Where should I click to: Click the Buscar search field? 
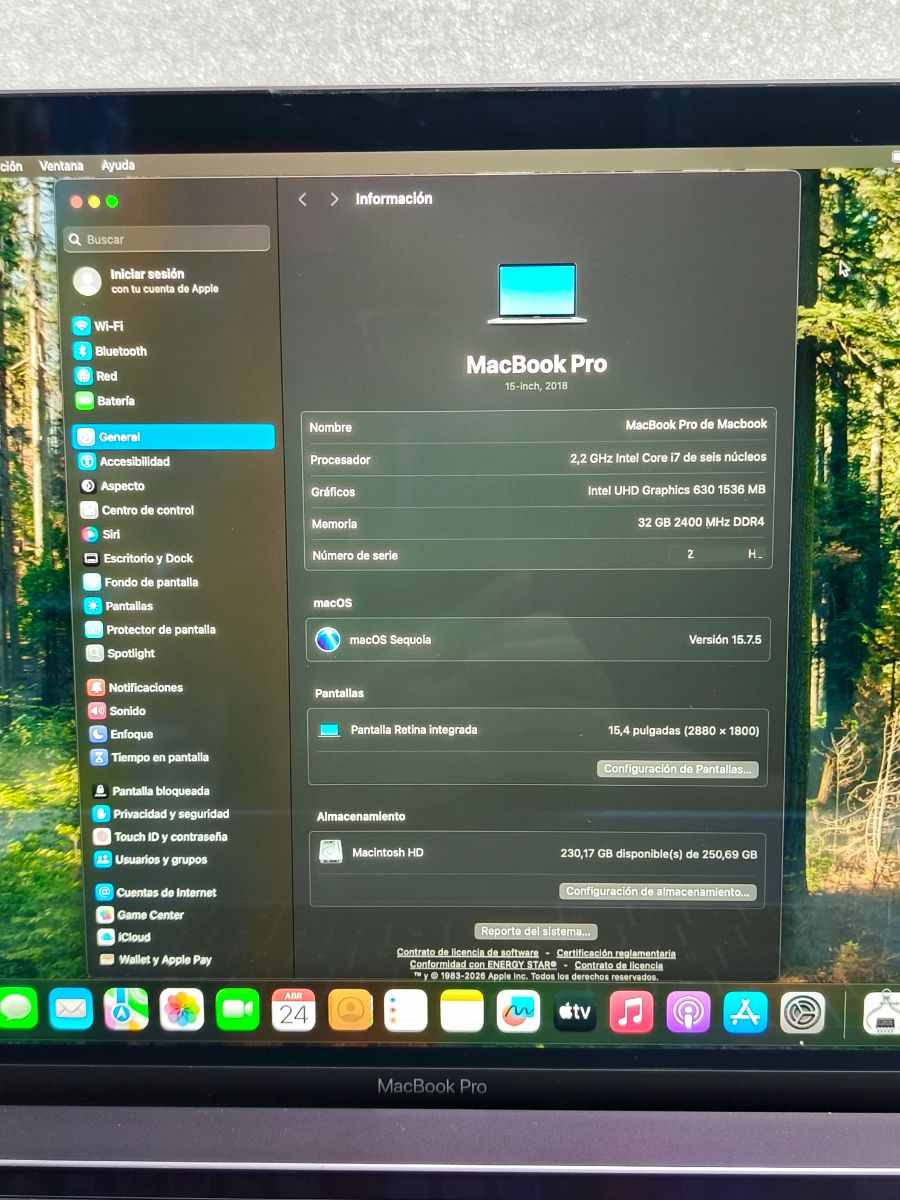pos(167,239)
